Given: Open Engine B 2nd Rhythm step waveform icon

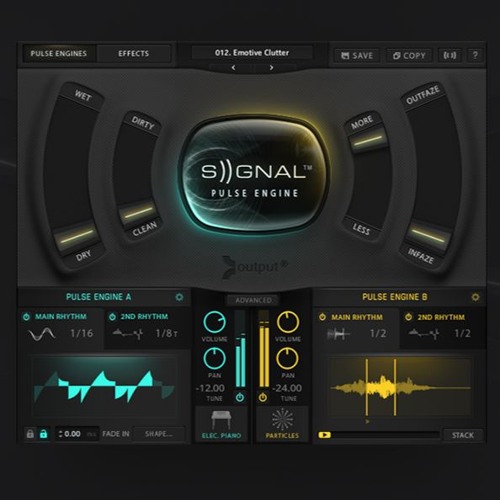Looking at the screenshot, I should click(x=424, y=333).
